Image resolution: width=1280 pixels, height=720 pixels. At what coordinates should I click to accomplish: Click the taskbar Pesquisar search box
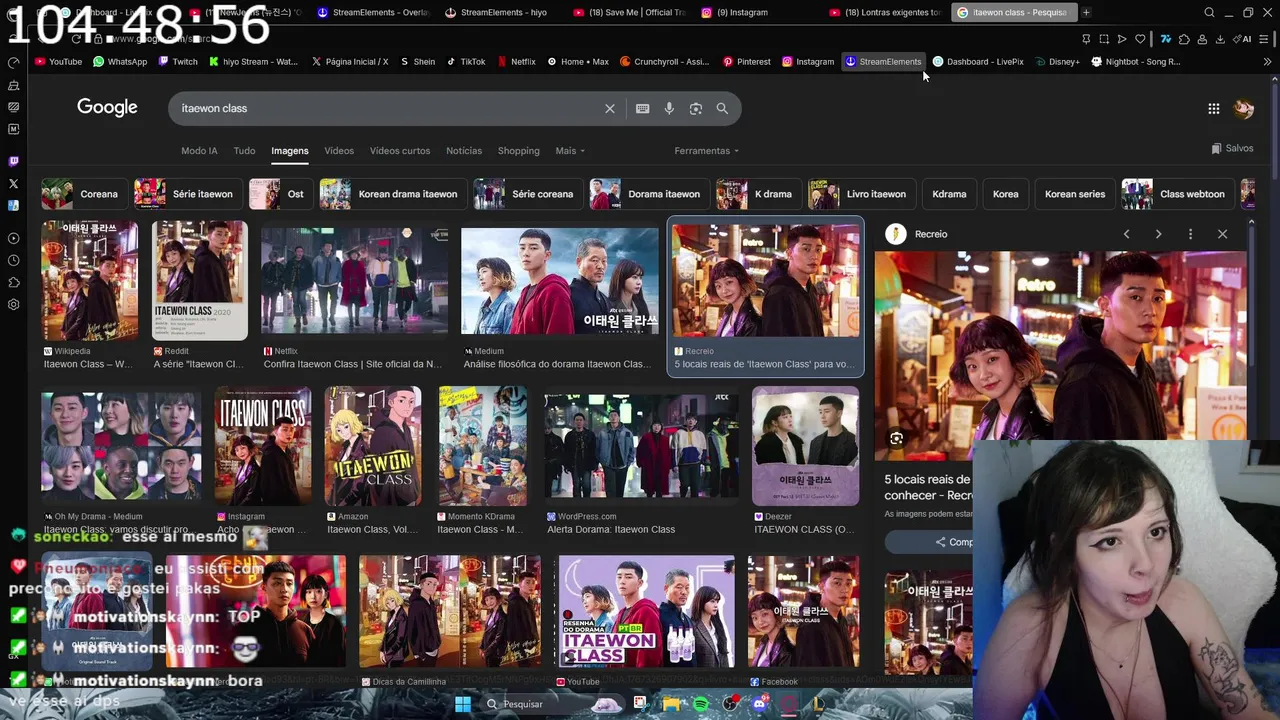(552, 704)
